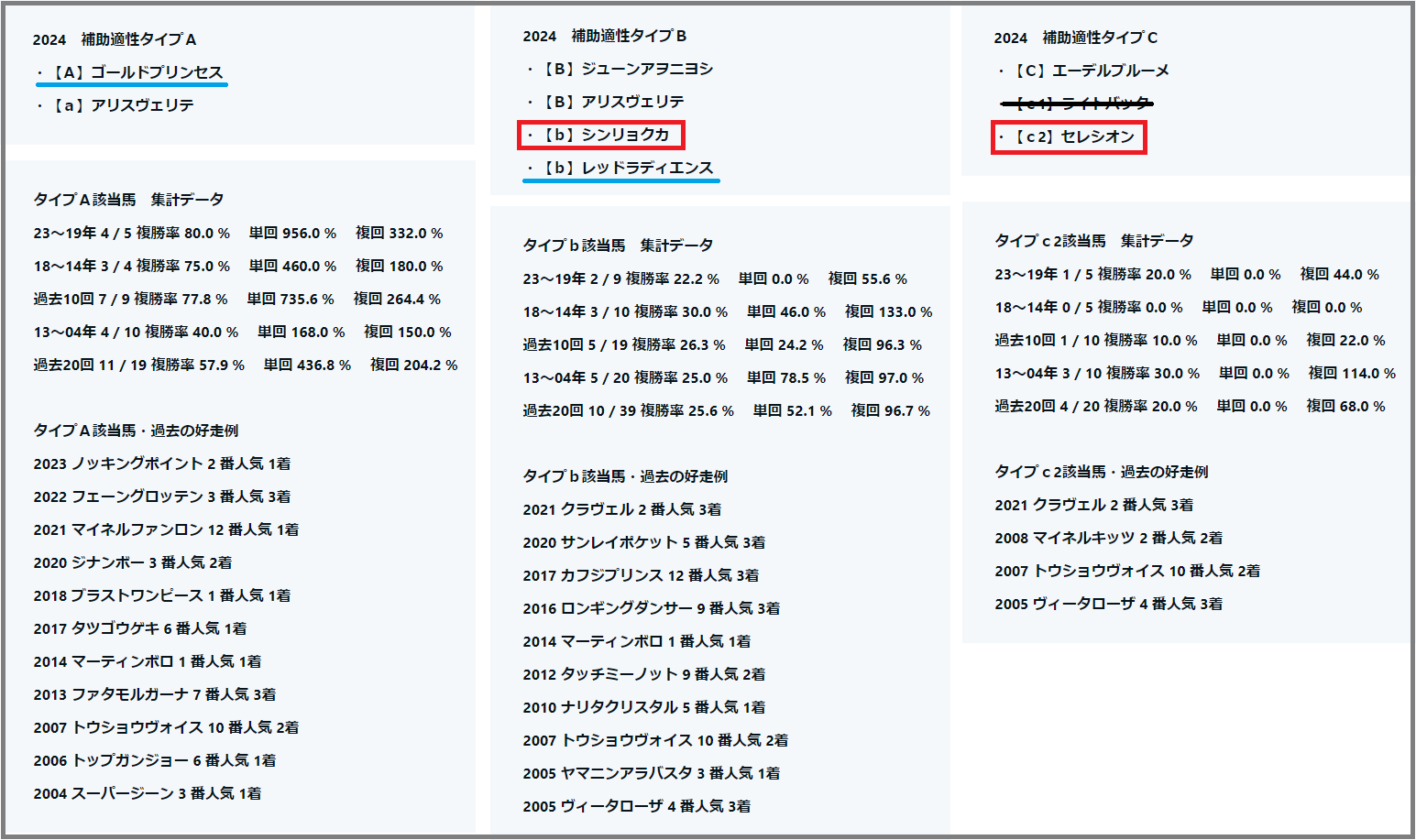Click Type b row 2021 クラヴェル 2番人気 3着
The image size is (1416, 840).
click(622, 510)
